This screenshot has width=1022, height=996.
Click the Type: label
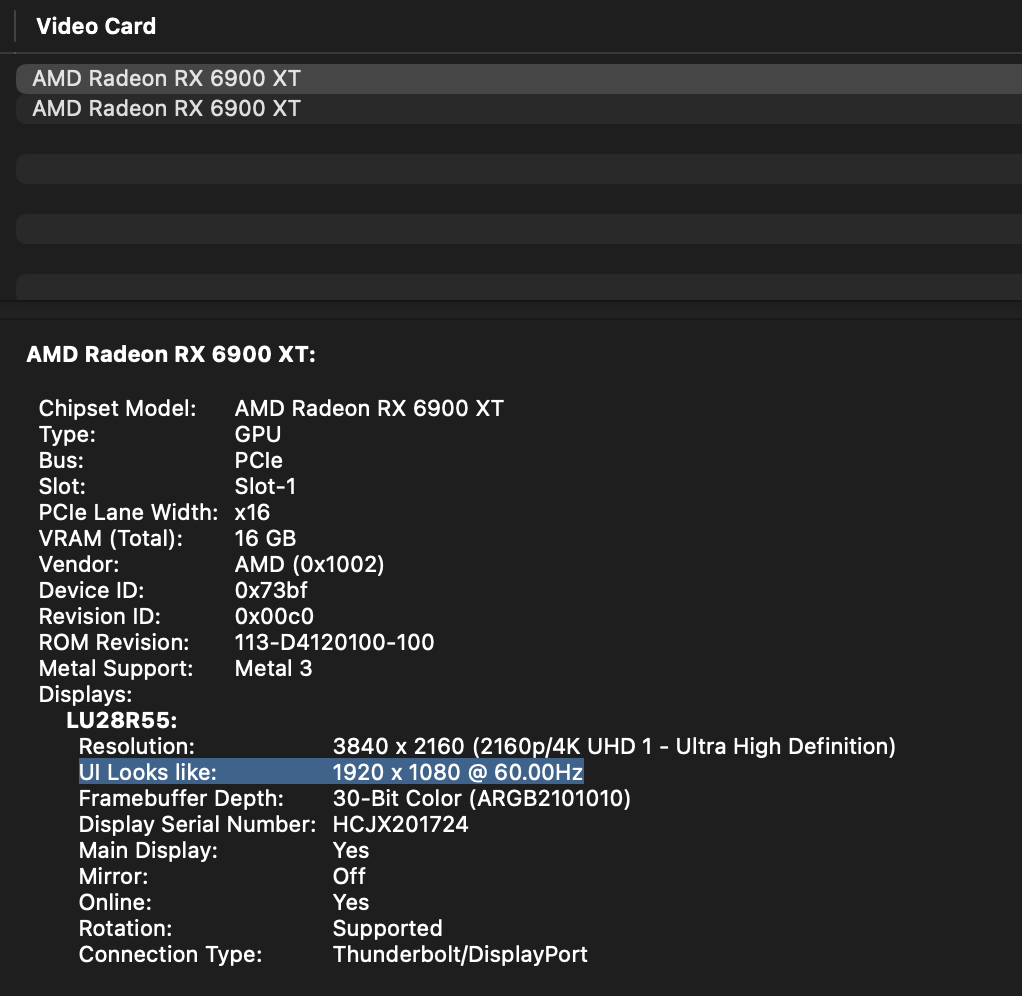coord(67,434)
